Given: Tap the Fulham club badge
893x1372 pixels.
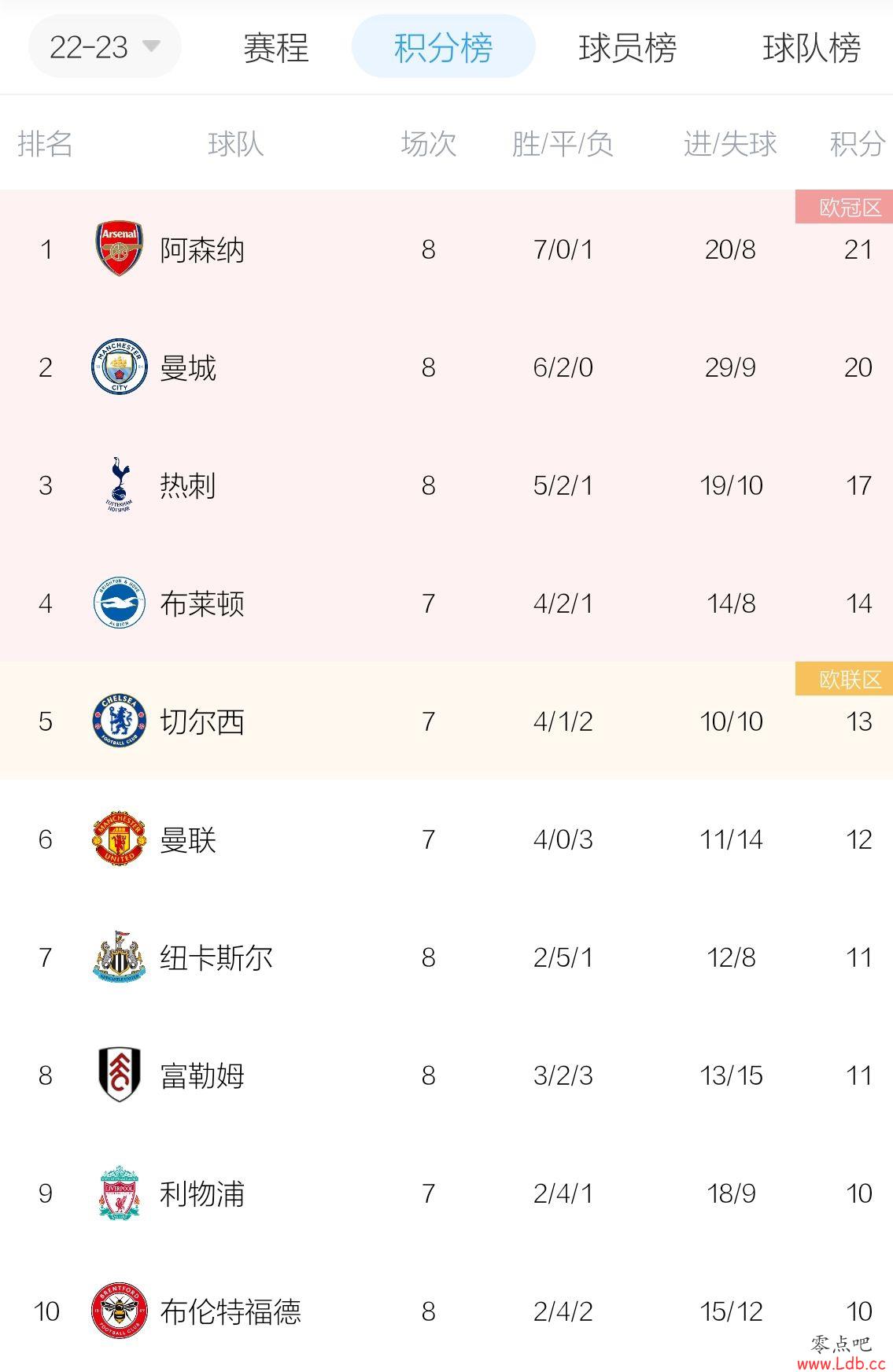Looking at the screenshot, I should tap(120, 1075).
